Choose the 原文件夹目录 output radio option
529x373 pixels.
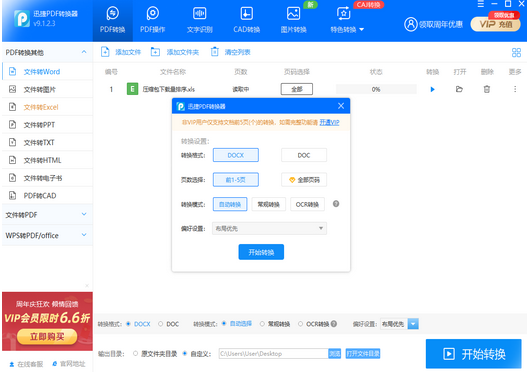(135, 353)
